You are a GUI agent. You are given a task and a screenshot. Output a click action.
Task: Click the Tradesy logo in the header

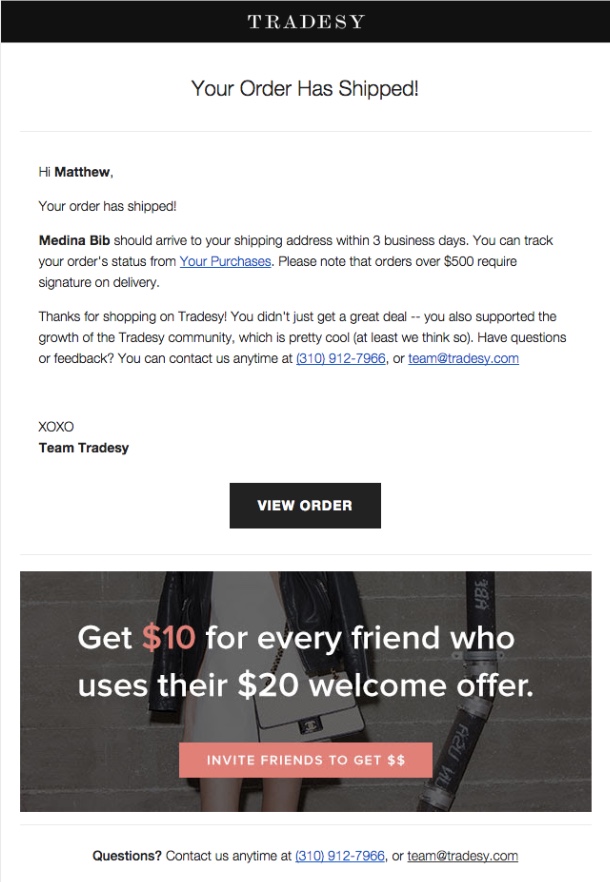[x=305, y=21]
